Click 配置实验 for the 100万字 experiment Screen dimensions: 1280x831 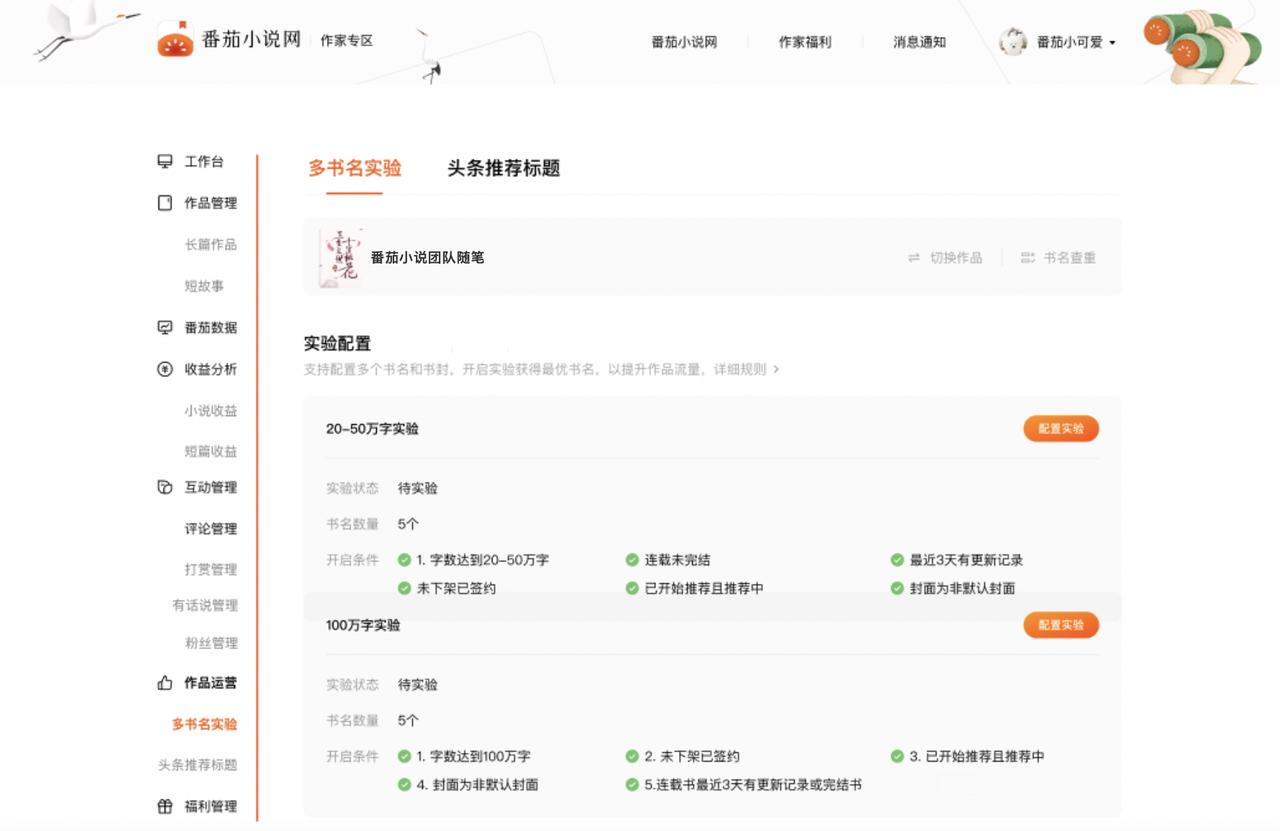click(1060, 625)
